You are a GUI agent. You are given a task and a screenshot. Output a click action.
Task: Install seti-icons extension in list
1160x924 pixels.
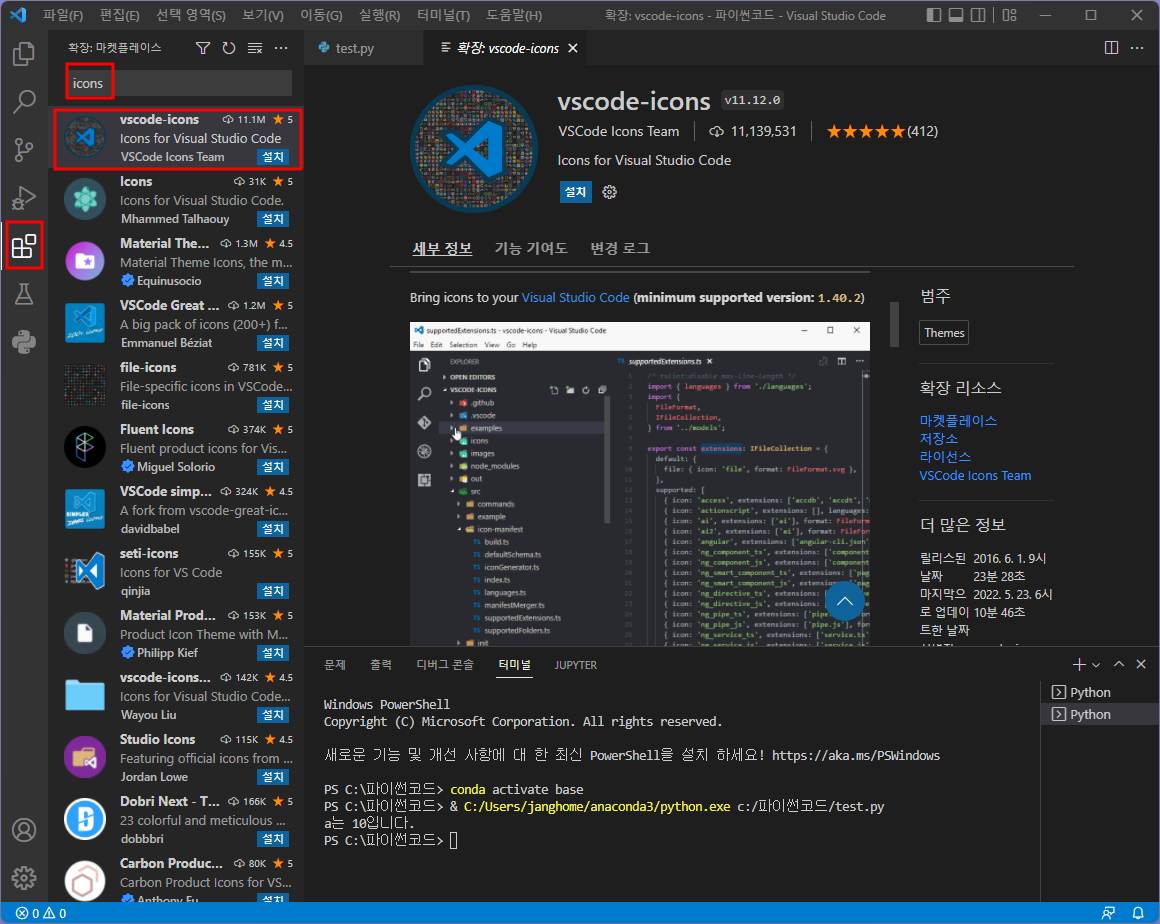click(x=273, y=591)
